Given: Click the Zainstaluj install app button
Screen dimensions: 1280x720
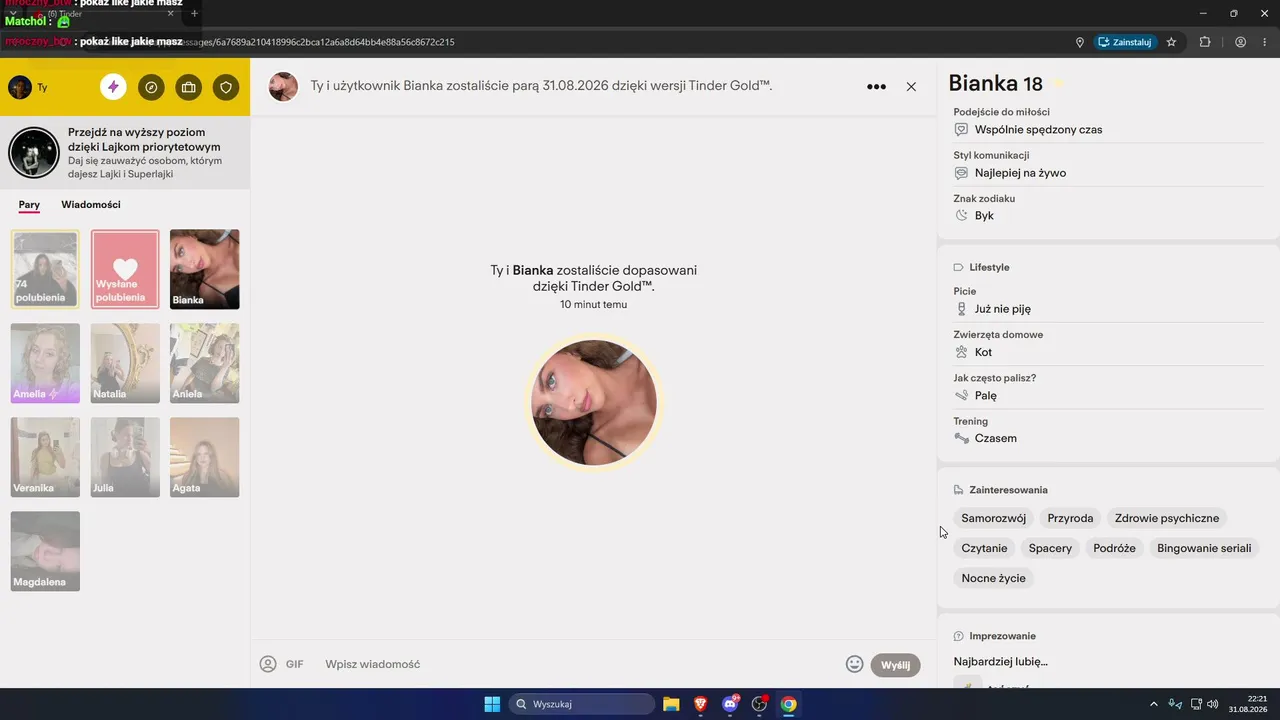Looking at the screenshot, I should 1125,42.
